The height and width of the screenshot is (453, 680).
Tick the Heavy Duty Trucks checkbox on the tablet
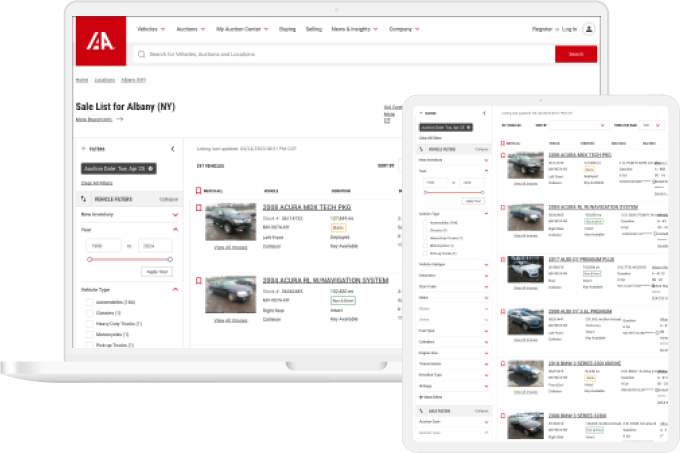click(x=425, y=238)
